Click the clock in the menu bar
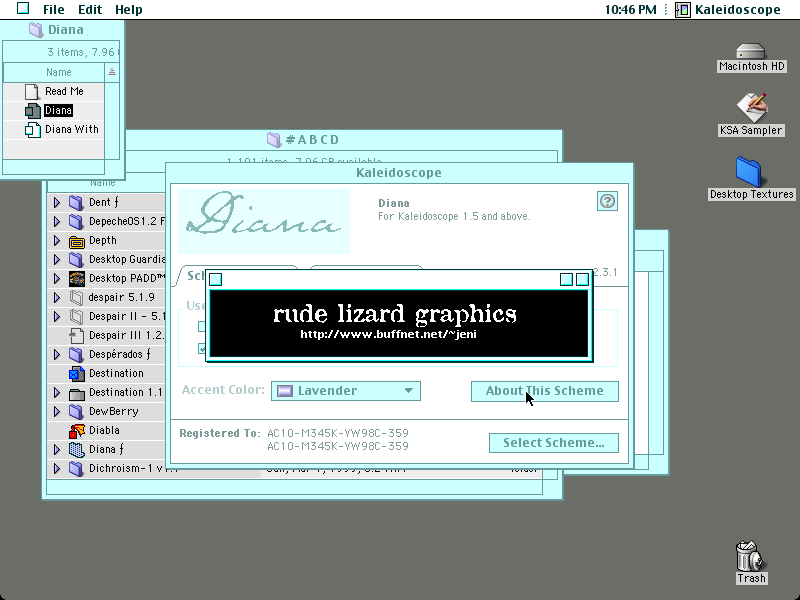Image resolution: width=800 pixels, height=600 pixels. pyautogui.click(x=631, y=9)
